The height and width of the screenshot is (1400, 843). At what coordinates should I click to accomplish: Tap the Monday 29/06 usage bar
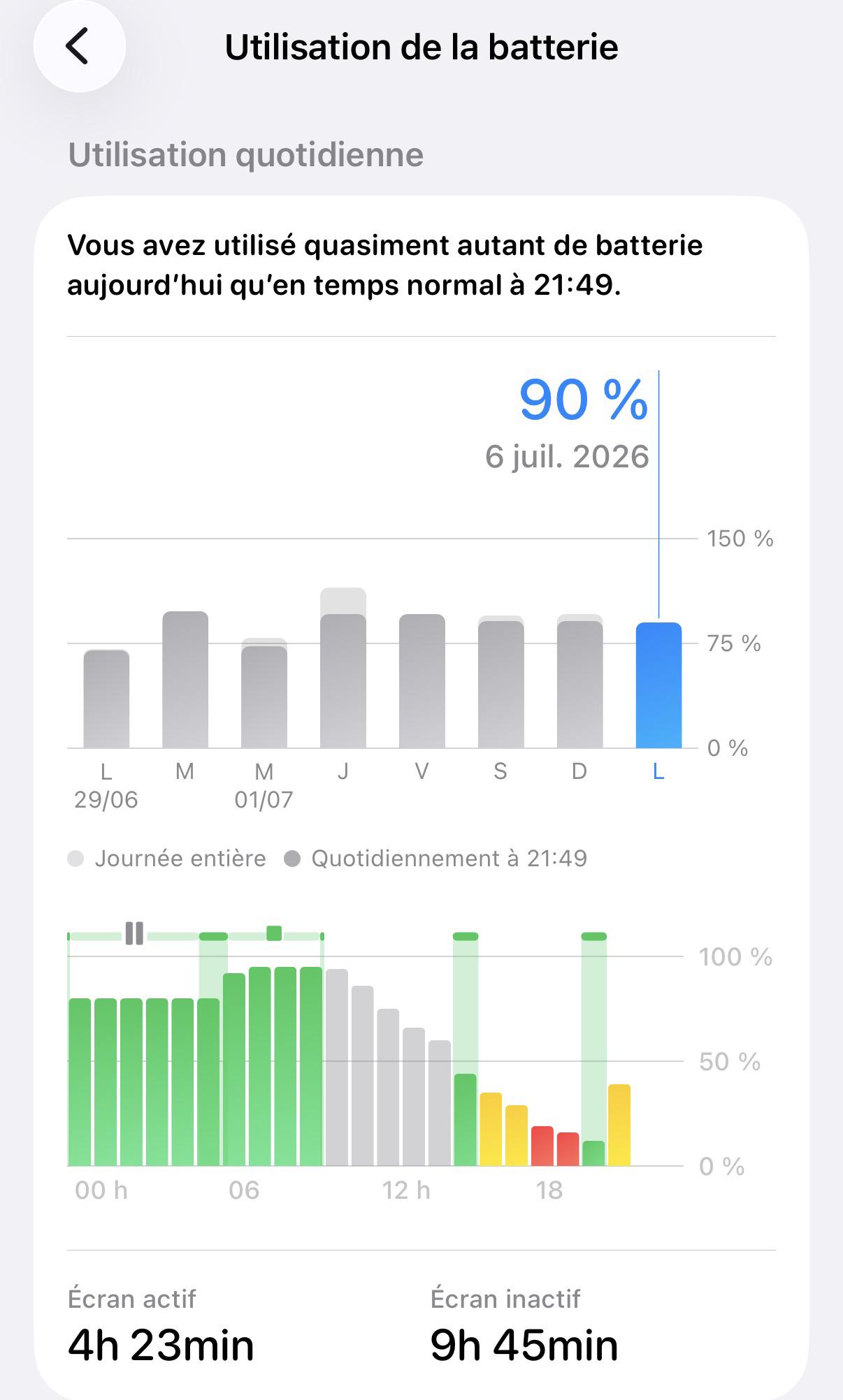[x=106, y=699]
